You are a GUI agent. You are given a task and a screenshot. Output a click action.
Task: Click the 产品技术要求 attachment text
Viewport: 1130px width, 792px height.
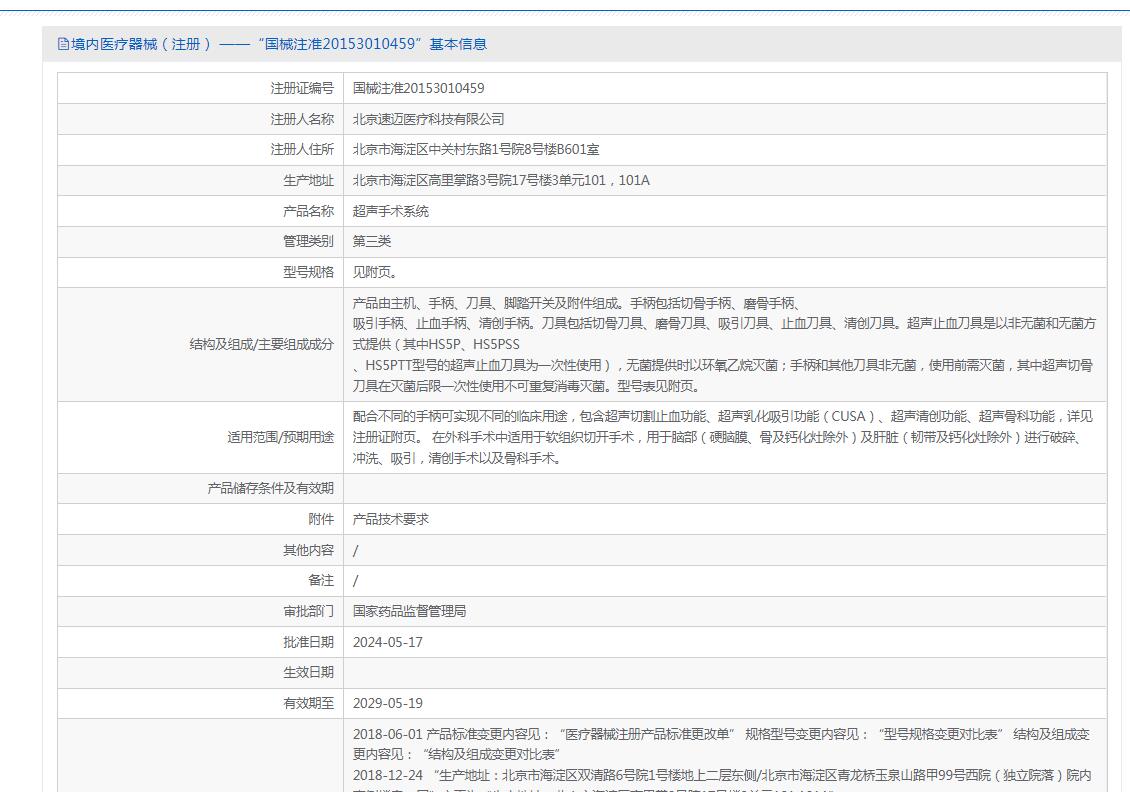coord(390,519)
